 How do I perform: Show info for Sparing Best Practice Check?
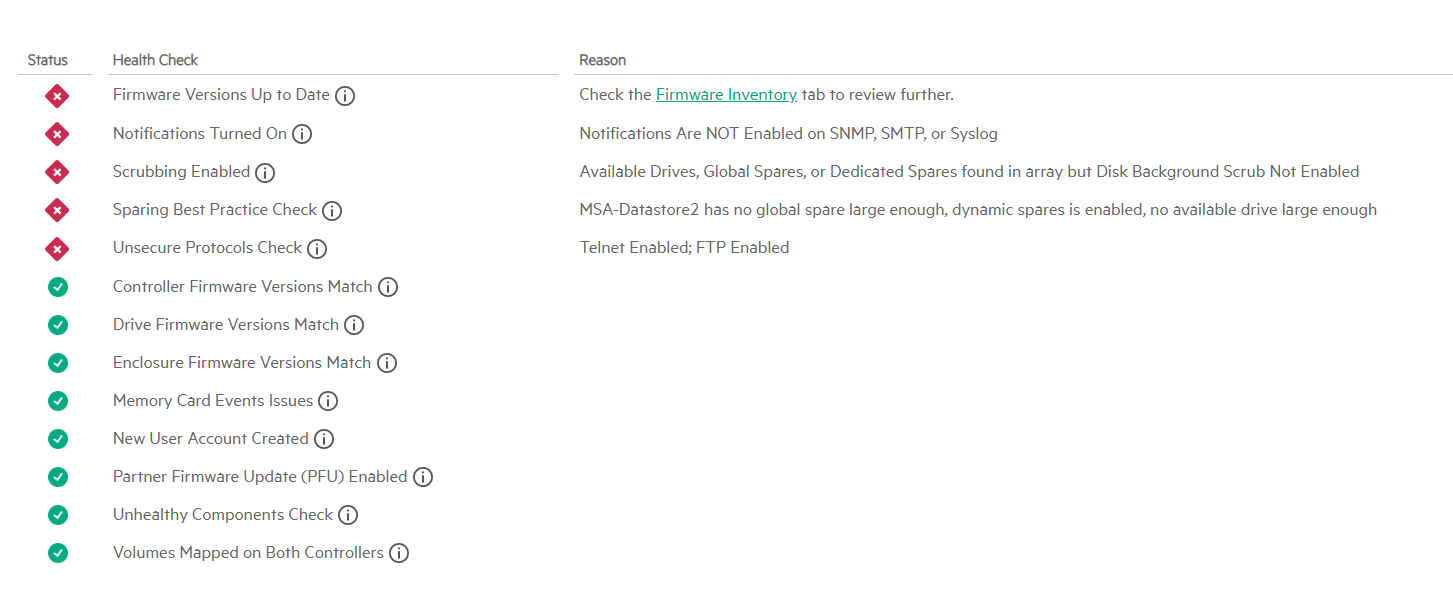[x=332, y=211]
